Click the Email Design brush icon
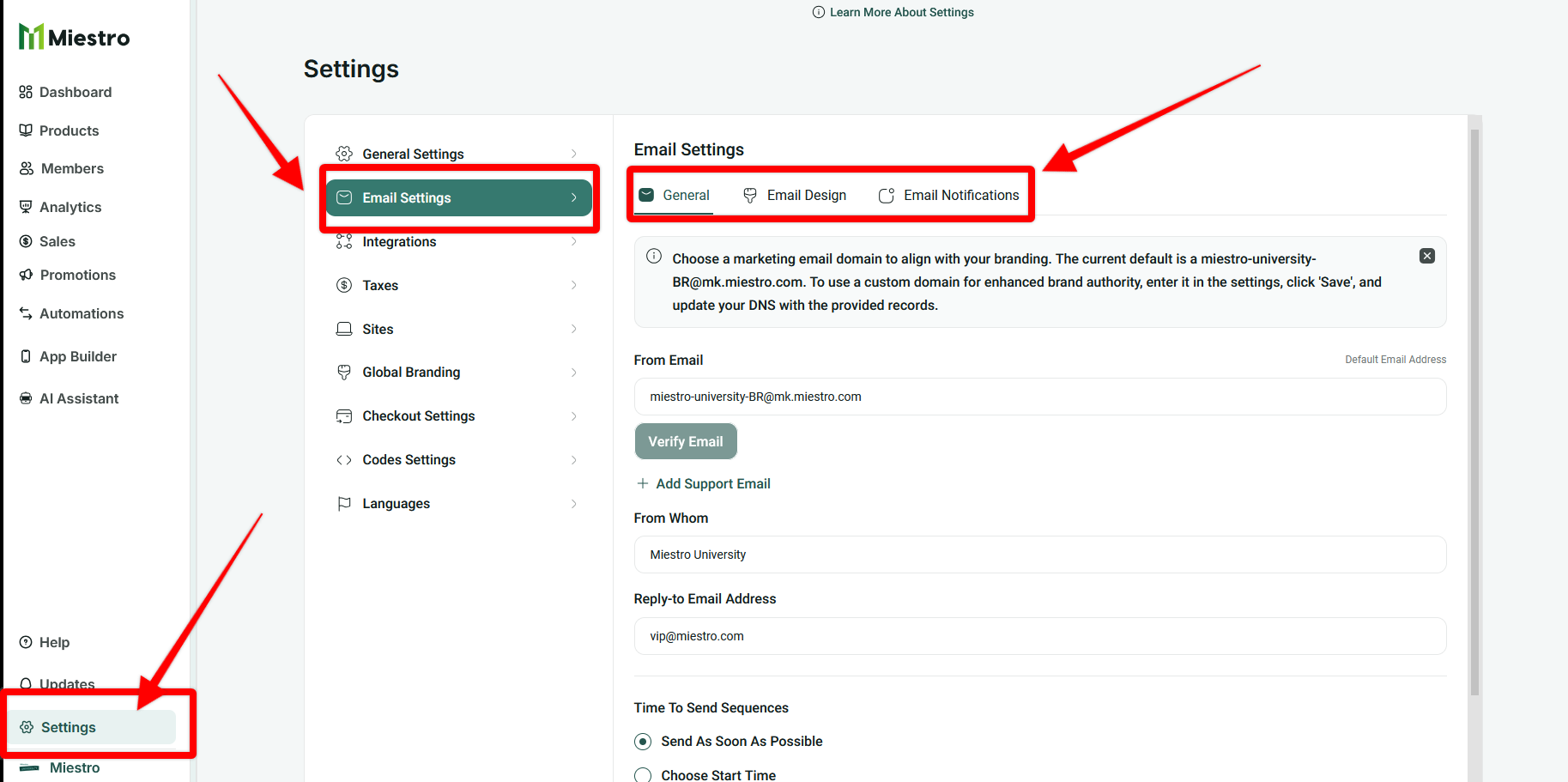The height and width of the screenshot is (782, 1568). 750,196
